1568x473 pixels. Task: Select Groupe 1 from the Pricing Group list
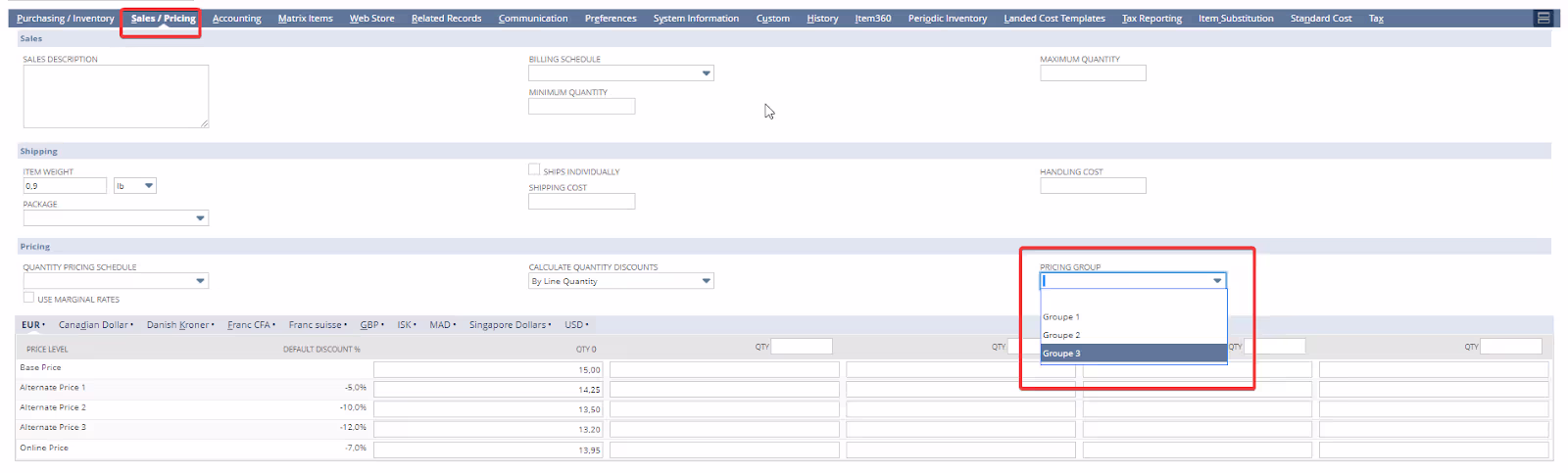[x=1133, y=317]
